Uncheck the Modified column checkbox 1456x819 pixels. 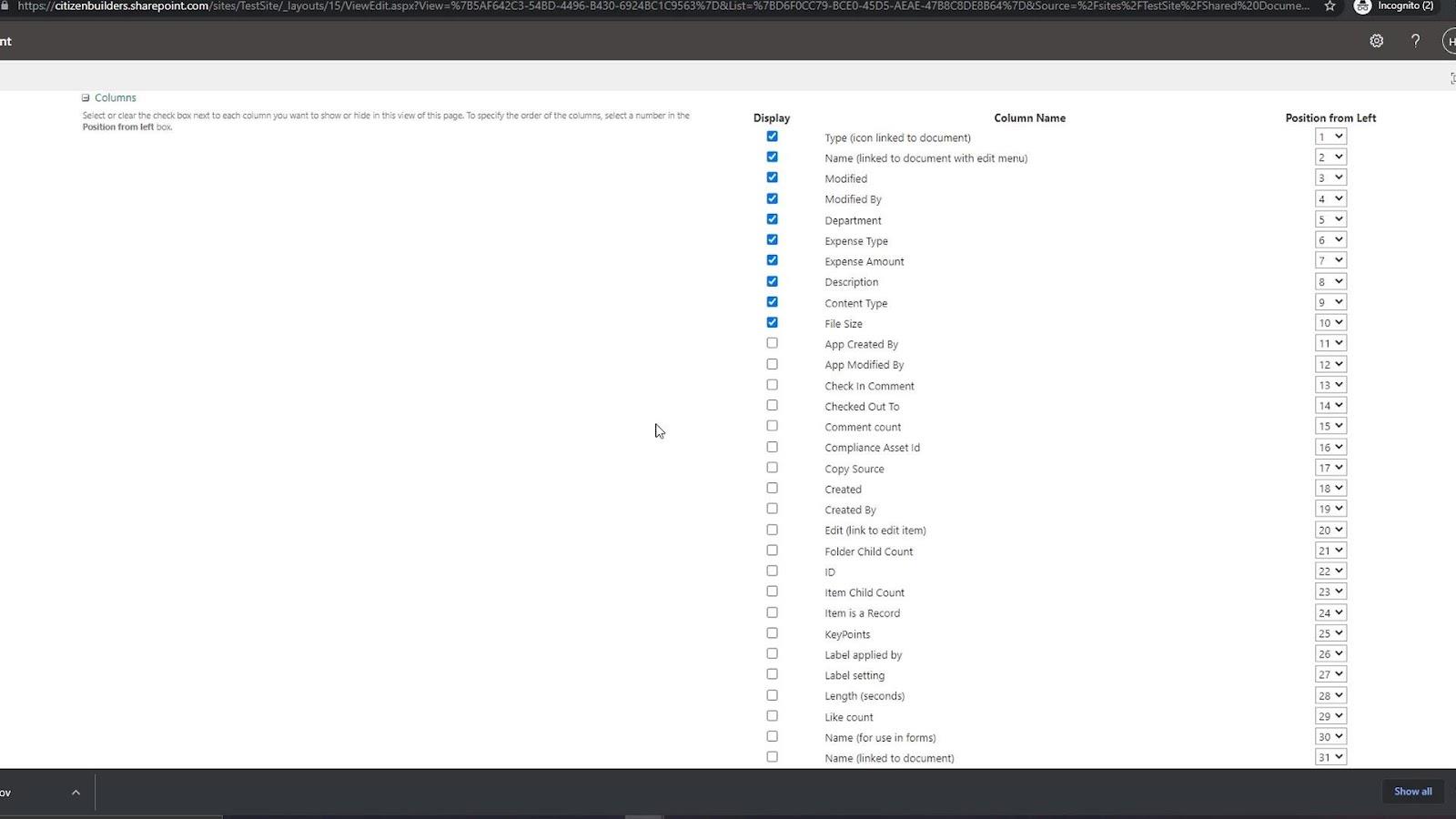[x=772, y=177]
